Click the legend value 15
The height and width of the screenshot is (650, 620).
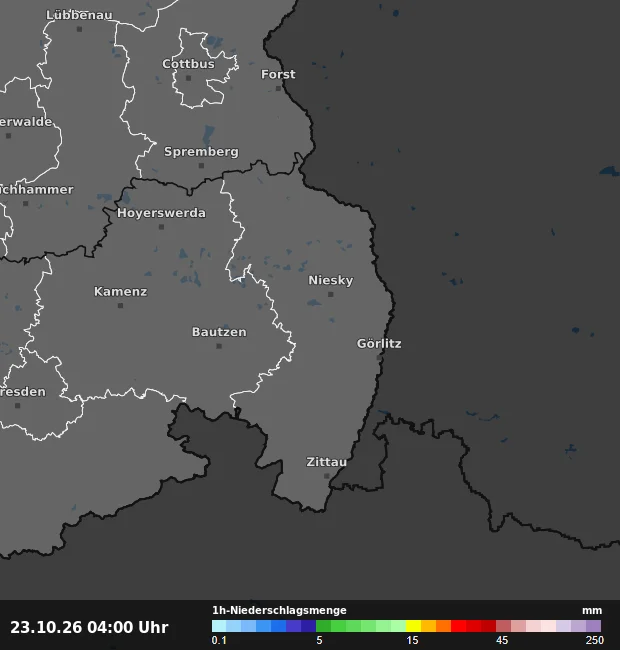tap(412, 640)
